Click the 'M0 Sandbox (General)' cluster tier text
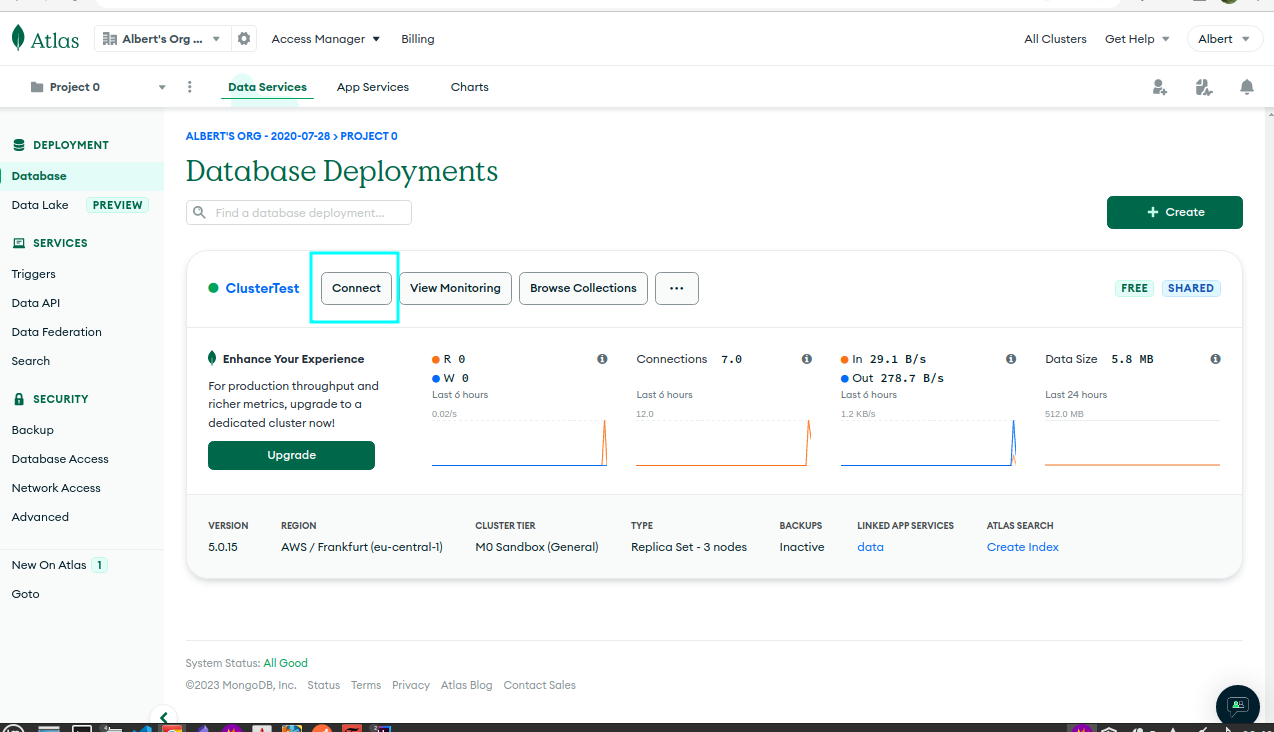 click(x=537, y=547)
